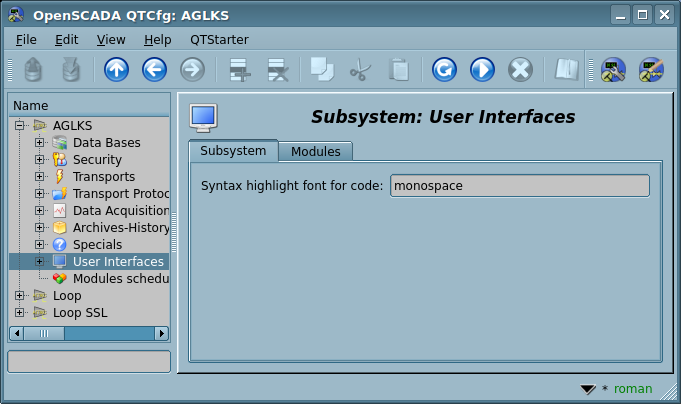Screen dimensions: 681x404
Task: Click the load from database toolbar icon
Action: (33, 70)
